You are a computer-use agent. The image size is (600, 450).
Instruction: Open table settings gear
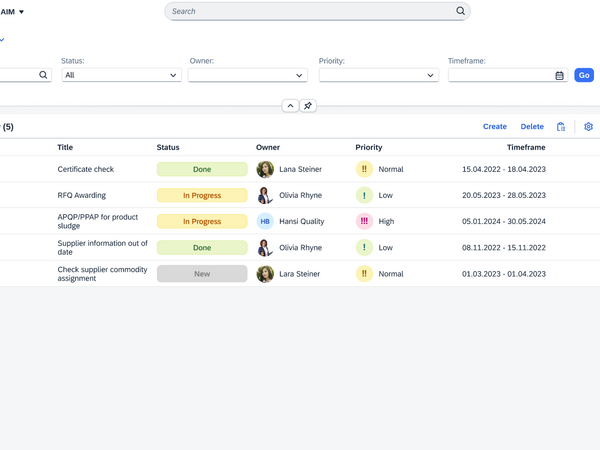(588, 127)
